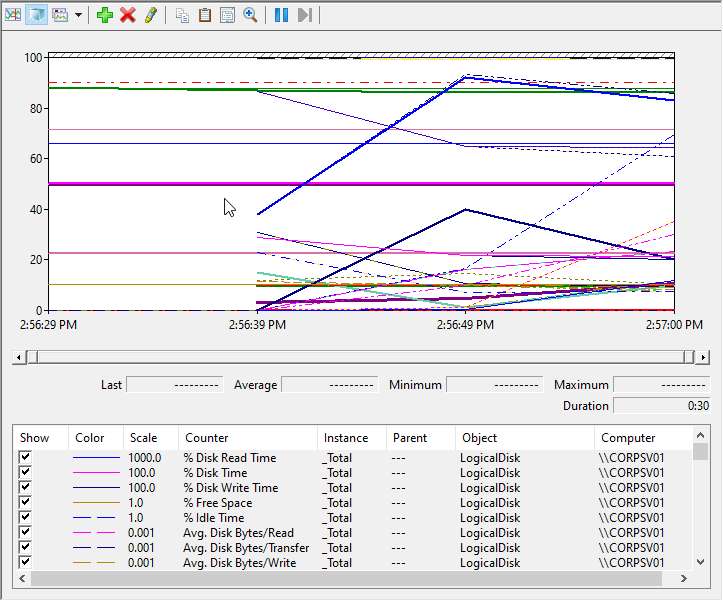Image resolution: width=723 pixels, height=601 pixels.
Task: Uncheck Show for % Disk Read Time
Action: click(26, 458)
